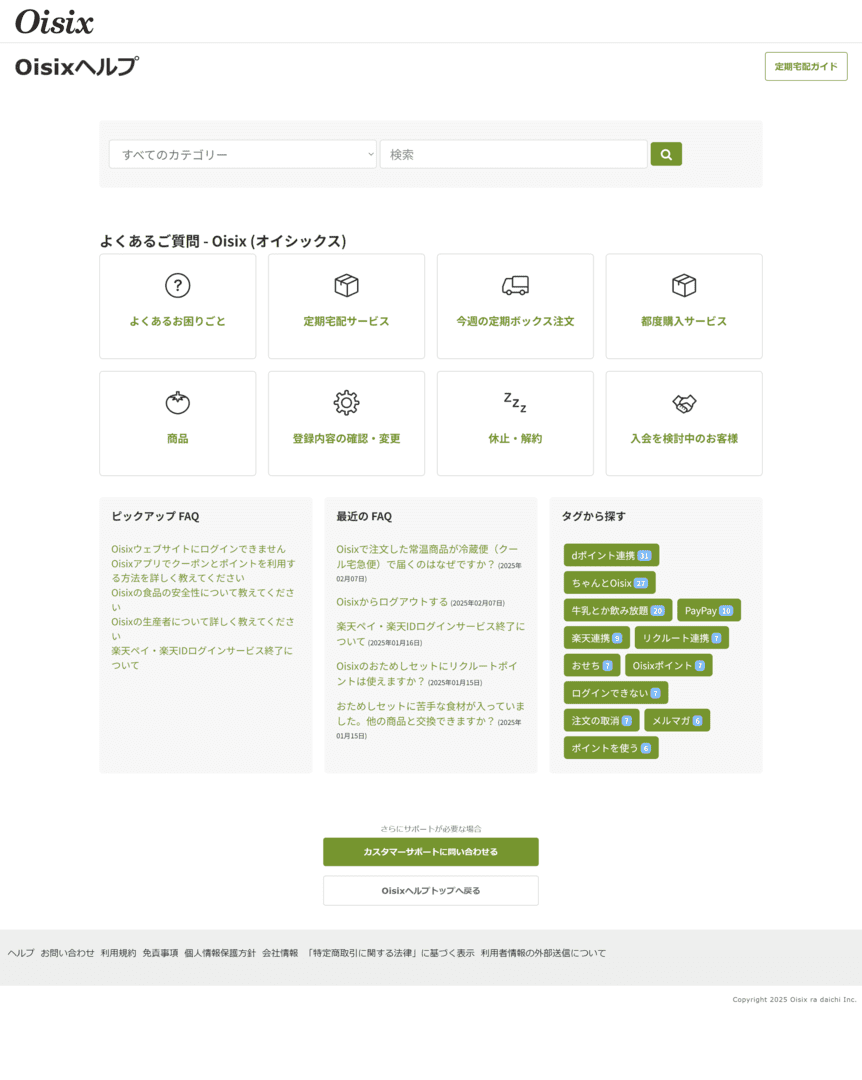This screenshot has width=862, height=1080.
Task: Open FAQ Oisixの食品の安全性について
Action: (x=203, y=600)
